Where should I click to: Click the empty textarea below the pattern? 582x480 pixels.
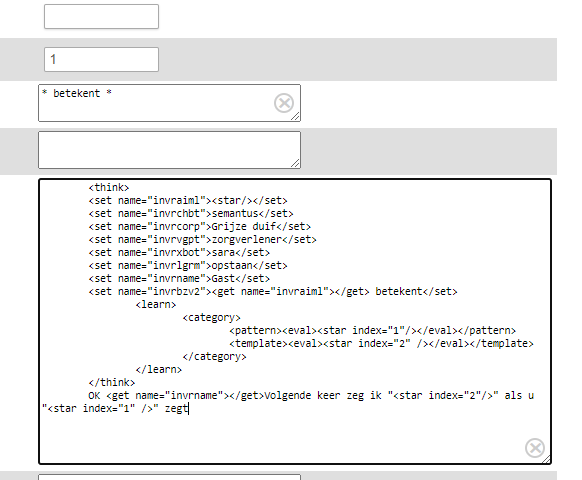tap(169, 150)
